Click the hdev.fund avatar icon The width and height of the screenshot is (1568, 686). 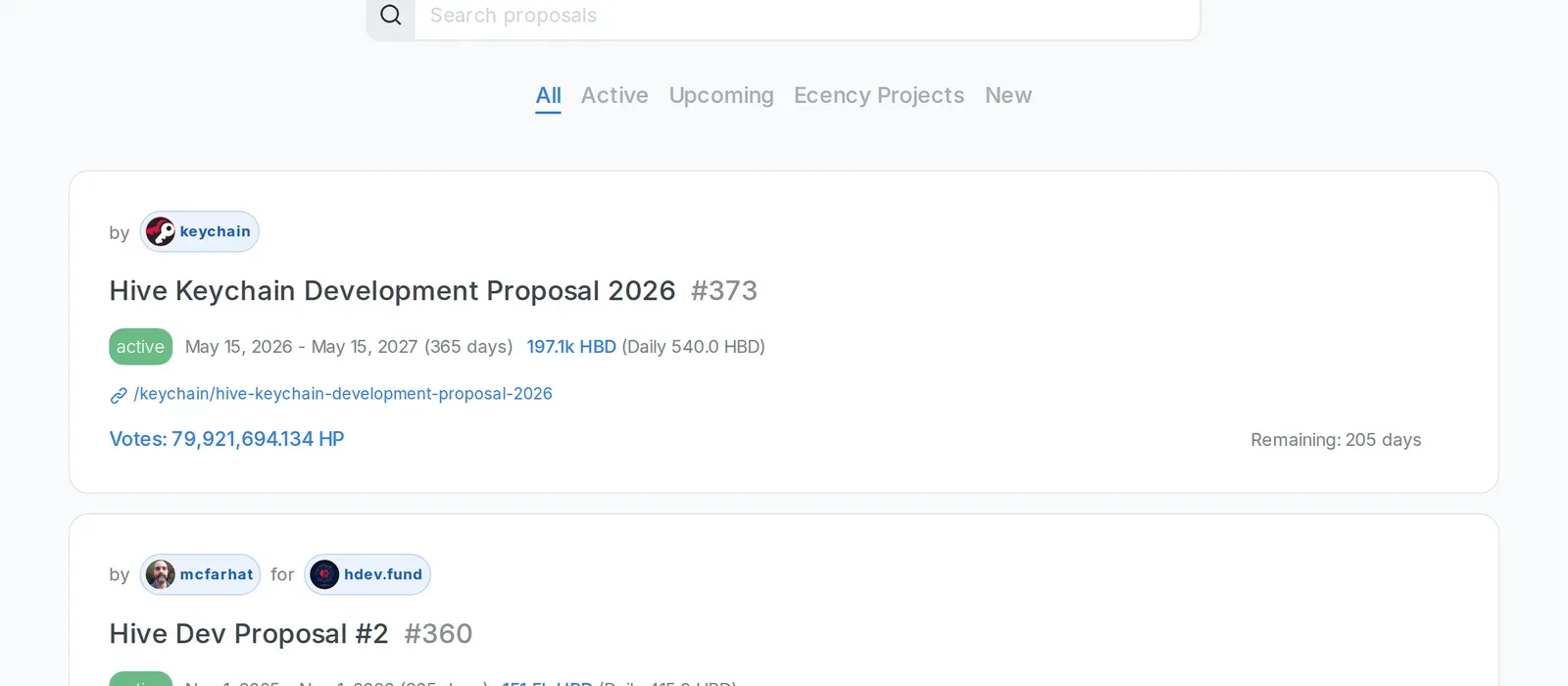coord(324,574)
